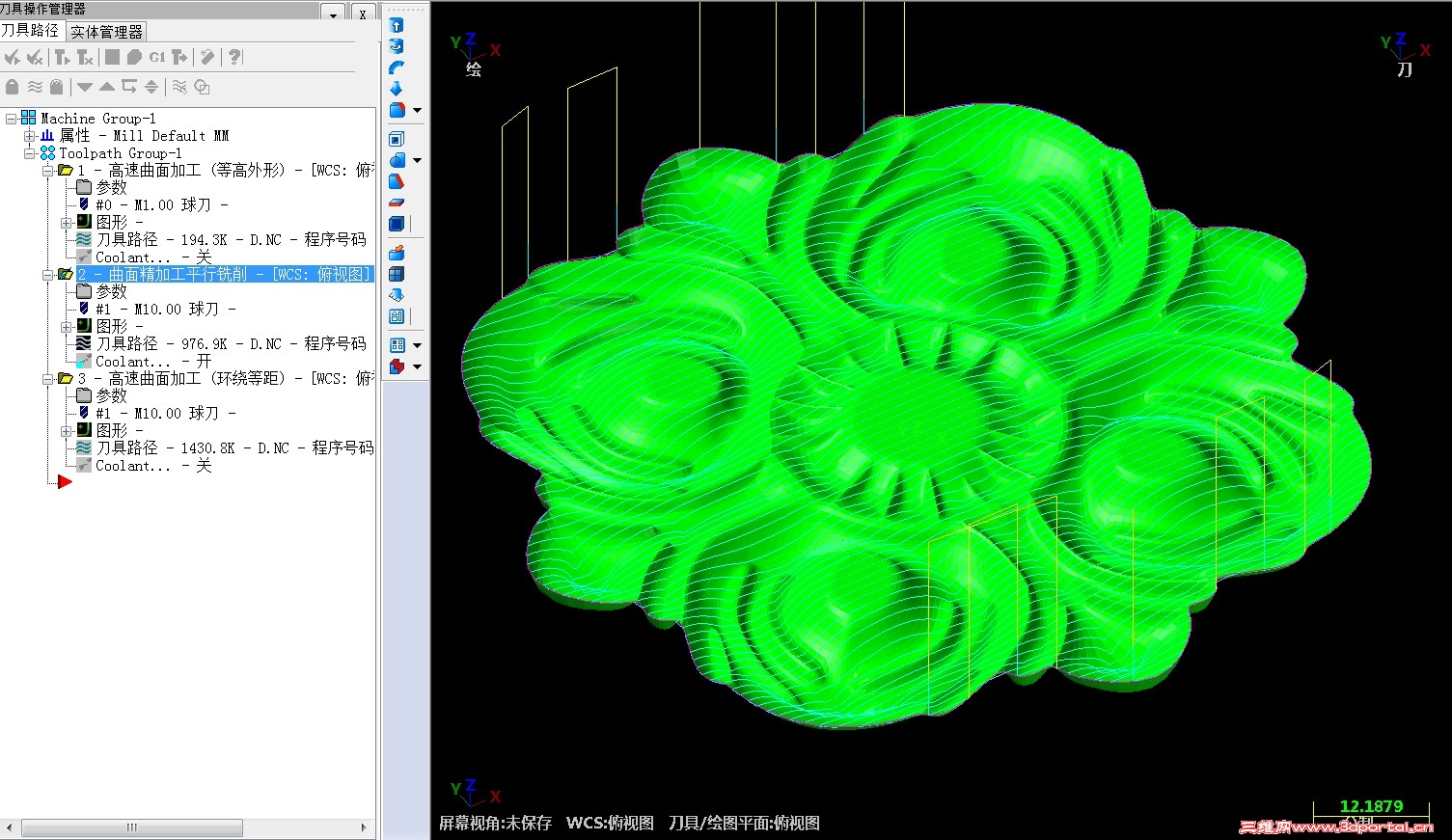The height and width of the screenshot is (840, 1452).
Task: Collapse operation 1 高速曲面加工 (等高外形)
Action: click(47, 171)
